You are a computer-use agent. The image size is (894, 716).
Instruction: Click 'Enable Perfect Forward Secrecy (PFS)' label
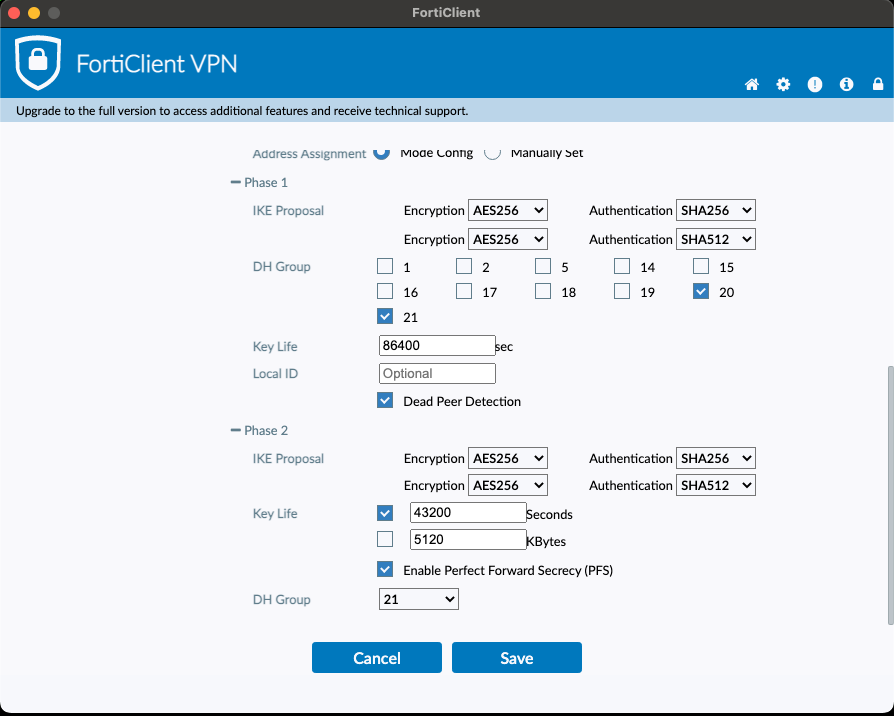click(x=508, y=570)
